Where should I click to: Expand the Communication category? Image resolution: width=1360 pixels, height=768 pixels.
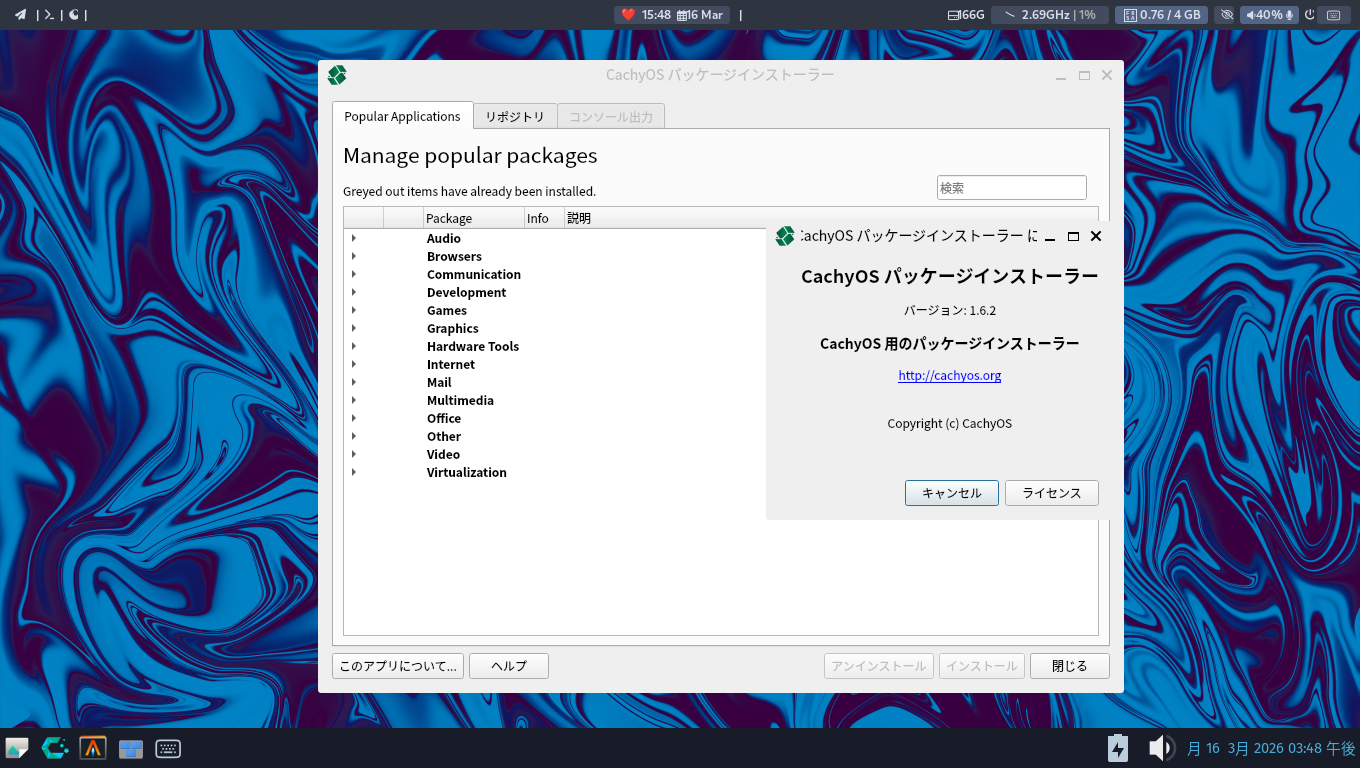353,274
